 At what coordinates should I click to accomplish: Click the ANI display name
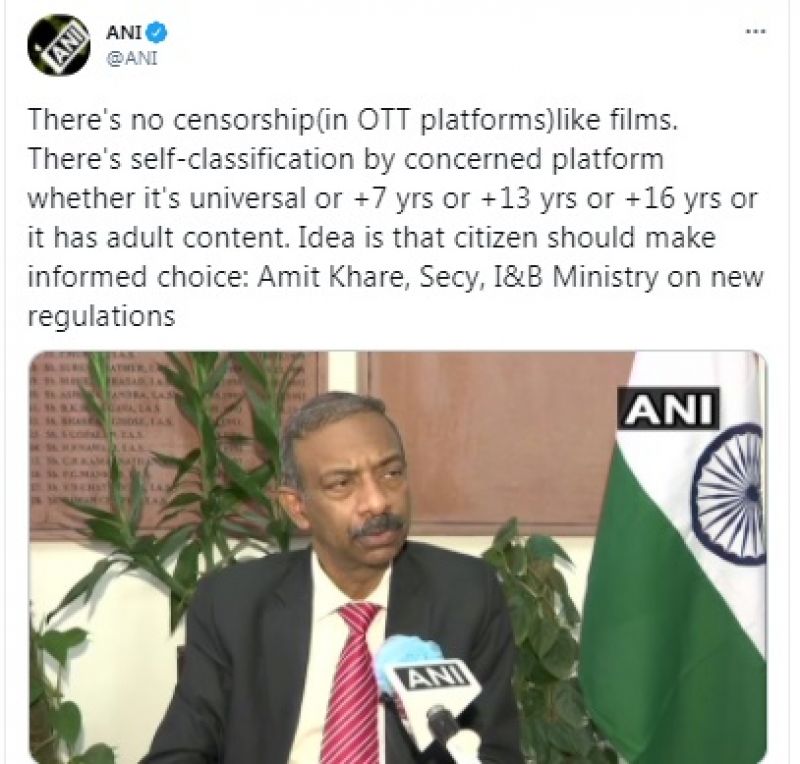pyautogui.click(x=123, y=33)
